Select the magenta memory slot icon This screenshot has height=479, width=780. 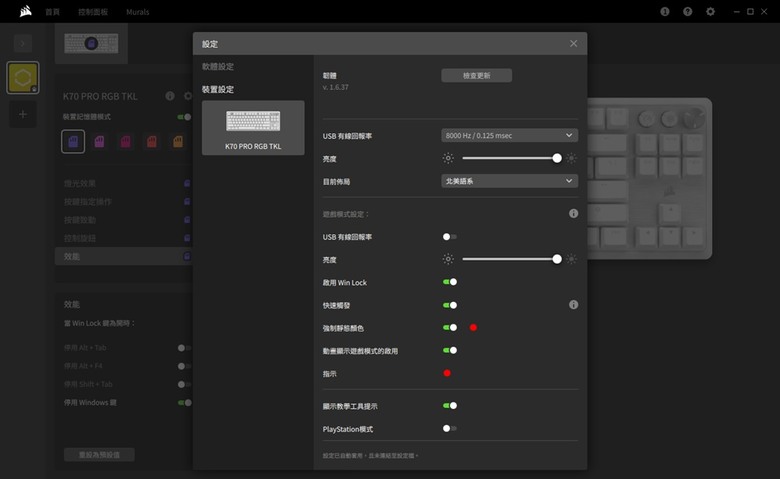click(125, 142)
